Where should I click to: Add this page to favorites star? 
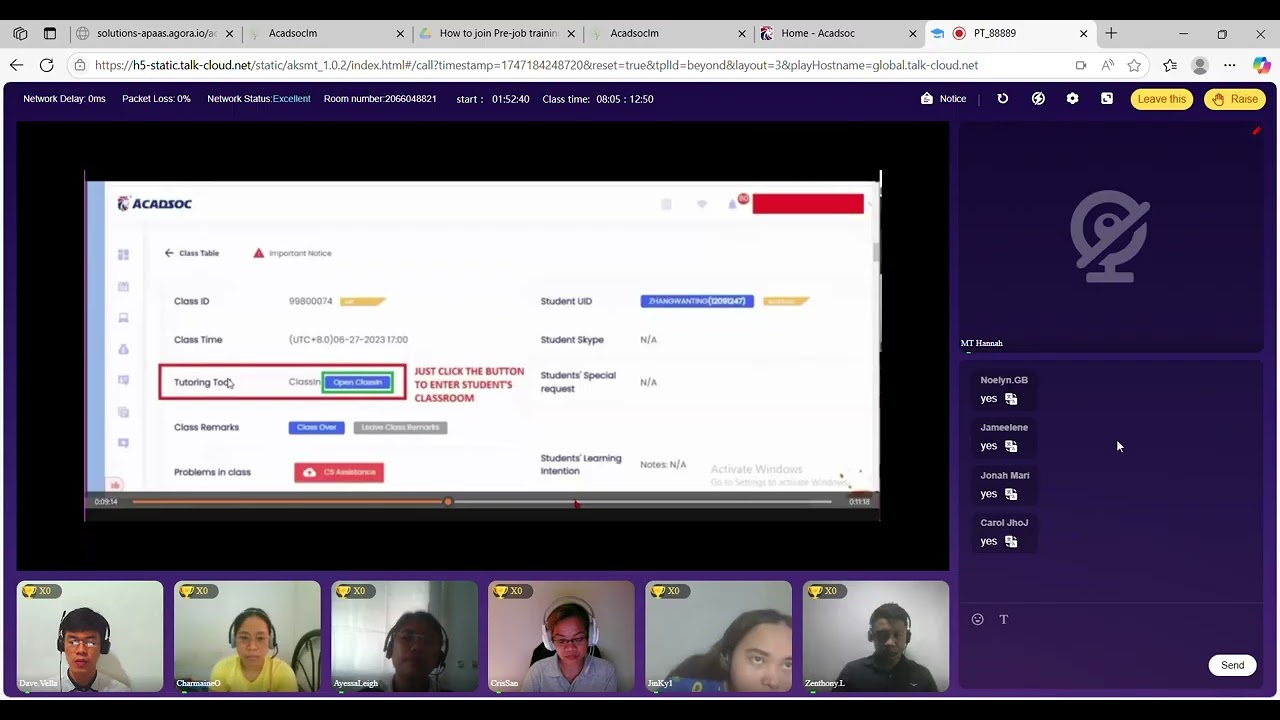point(1134,65)
